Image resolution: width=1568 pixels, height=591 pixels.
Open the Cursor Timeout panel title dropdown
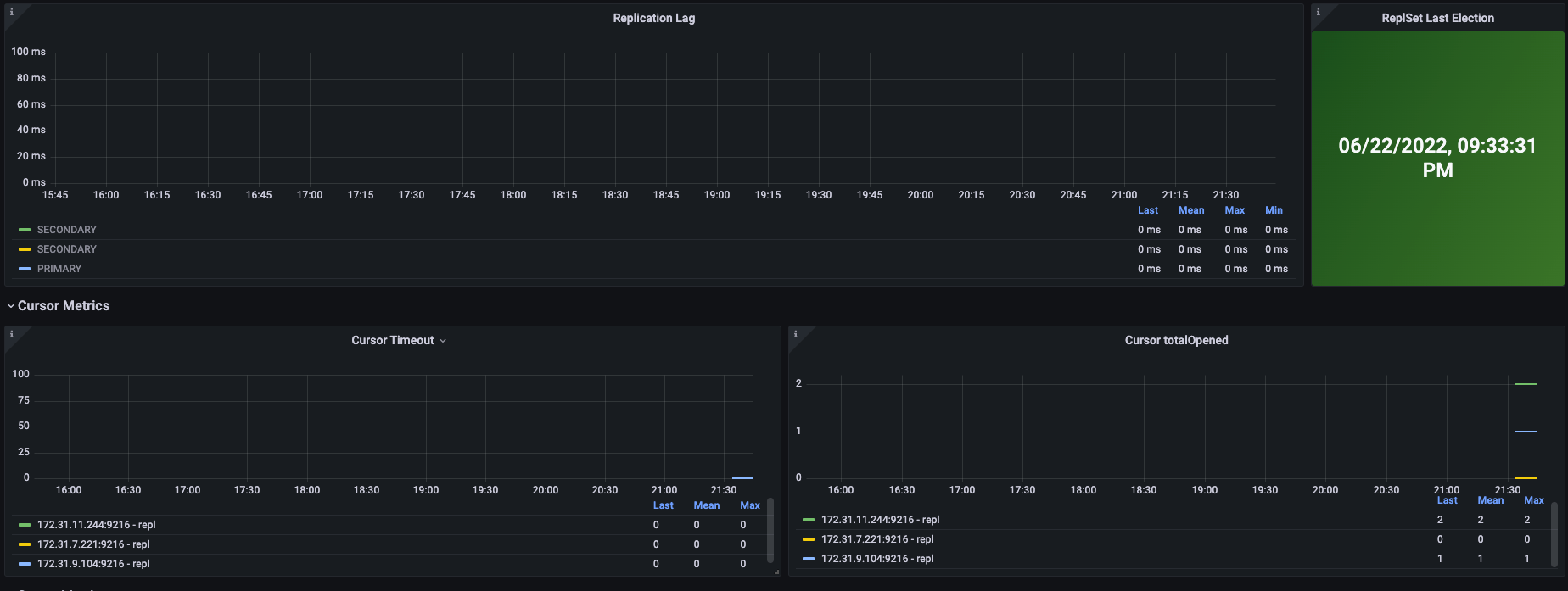(442, 341)
